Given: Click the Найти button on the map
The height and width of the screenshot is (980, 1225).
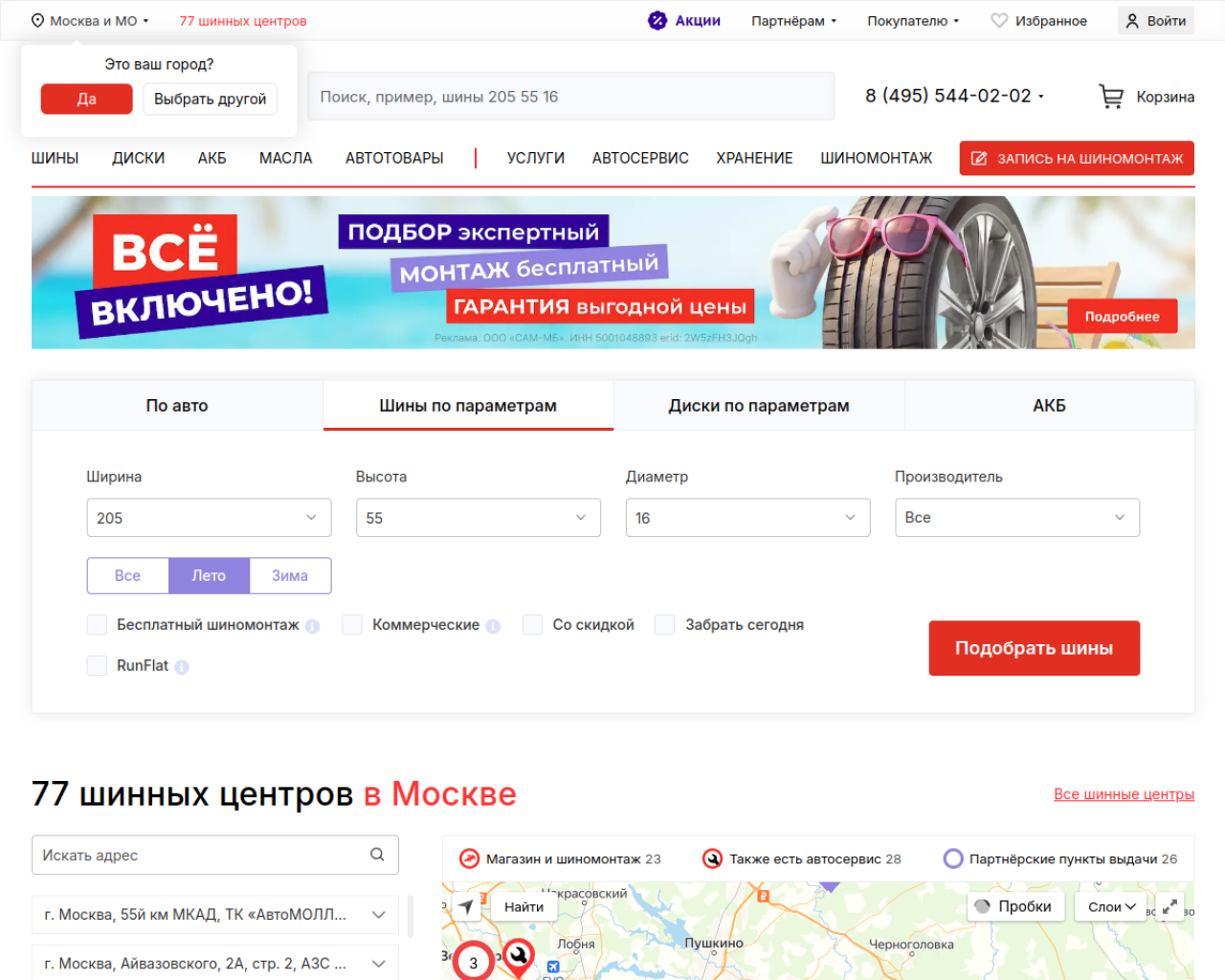Looking at the screenshot, I should click(524, 906).
